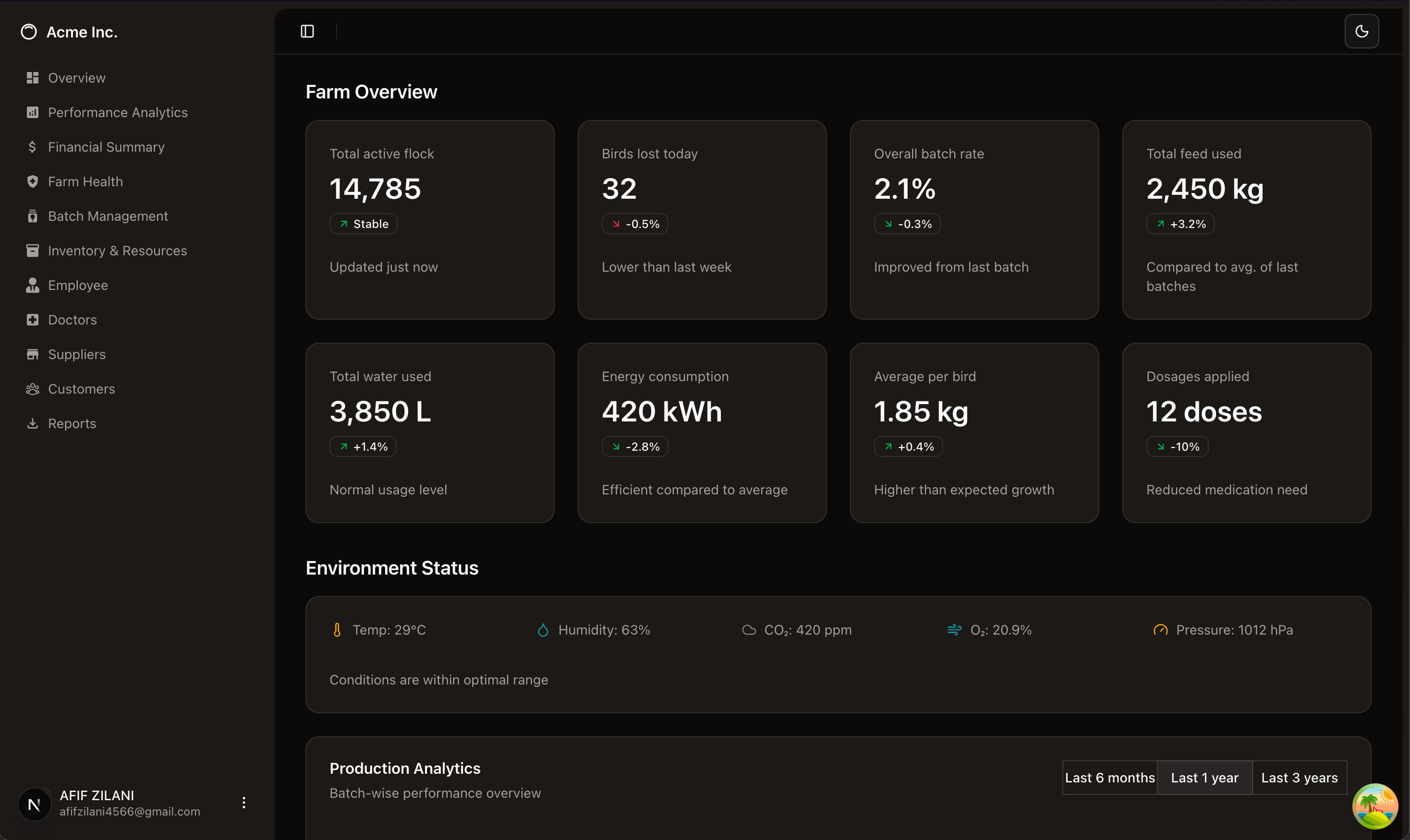Open the Customers section

(x=82, y=388)
